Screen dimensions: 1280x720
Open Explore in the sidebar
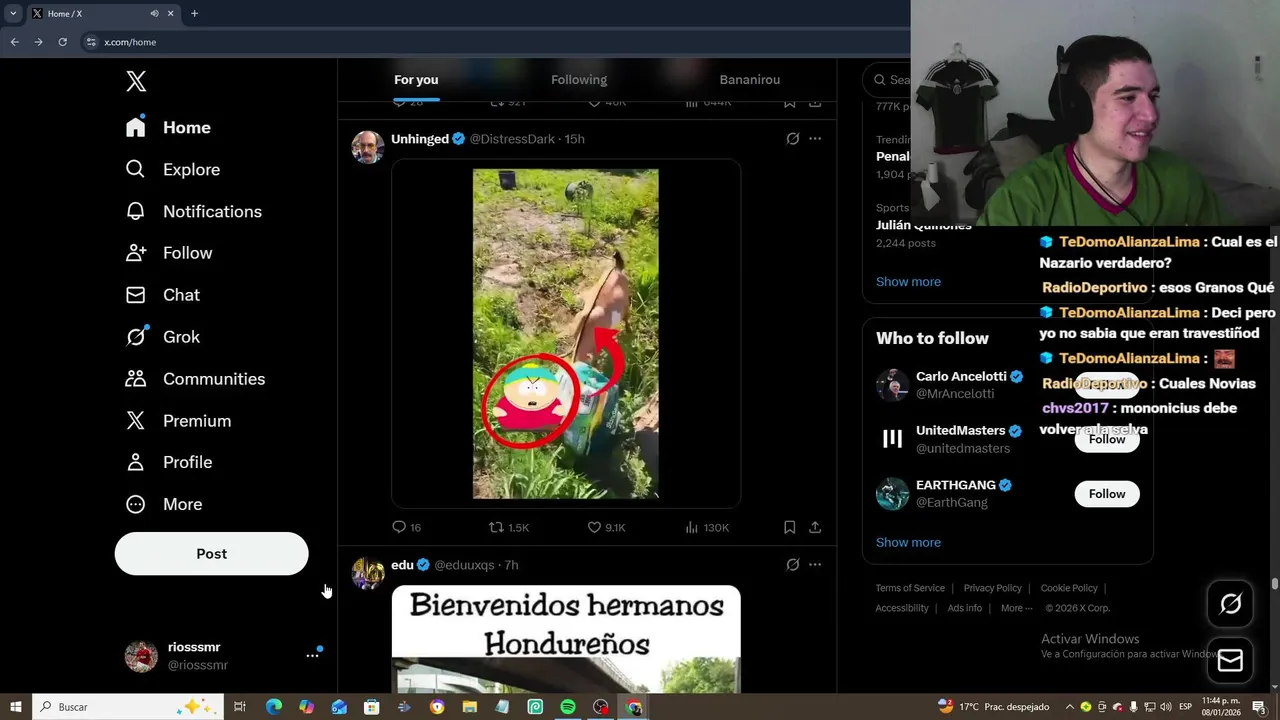pos(172,170)
